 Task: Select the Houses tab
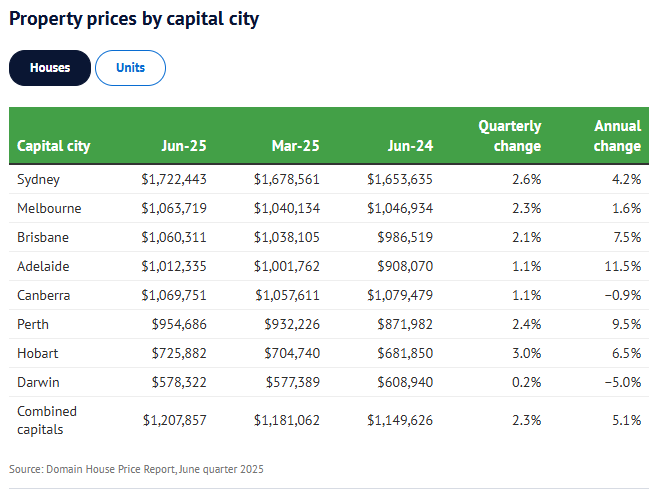50,68
